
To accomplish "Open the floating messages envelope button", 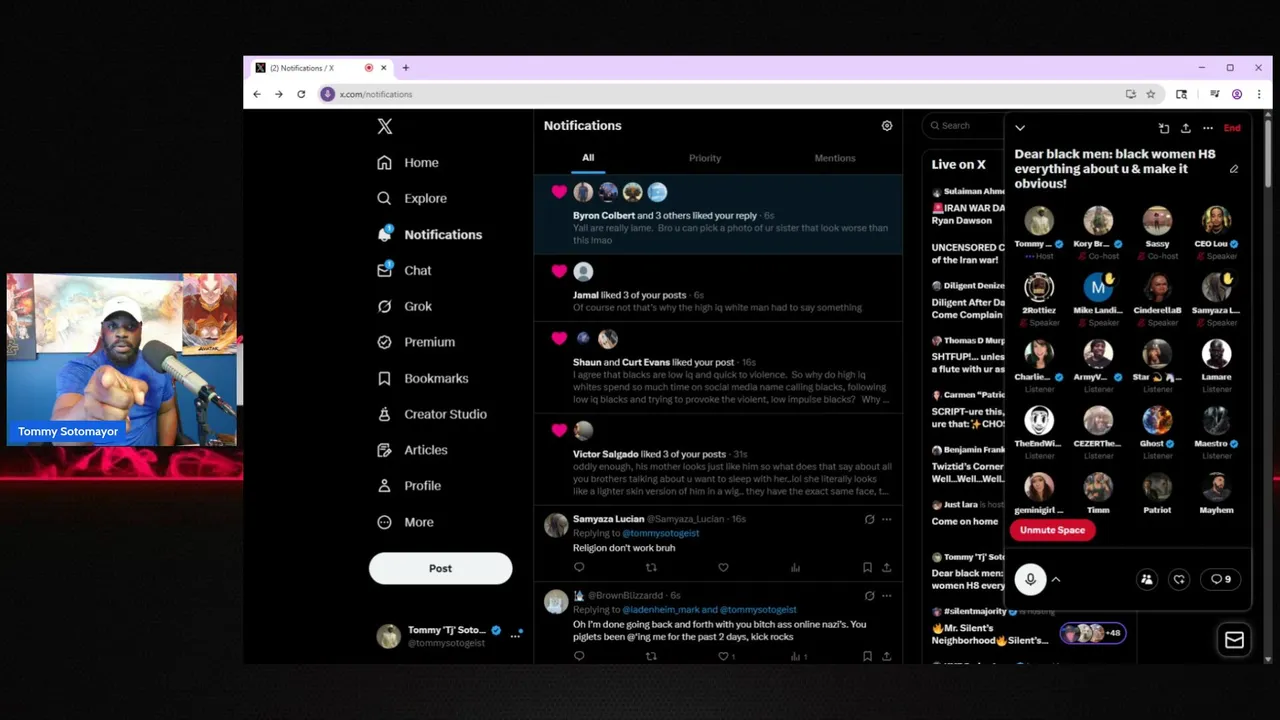I will pos(1234,640).
